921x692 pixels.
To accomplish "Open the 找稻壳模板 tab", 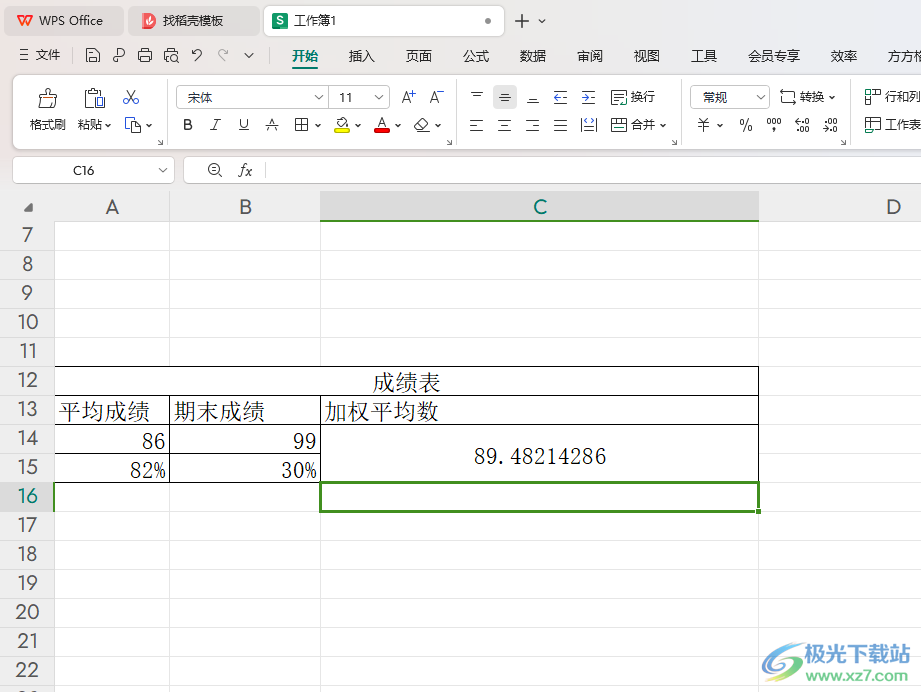I will (x=192, y=21).
